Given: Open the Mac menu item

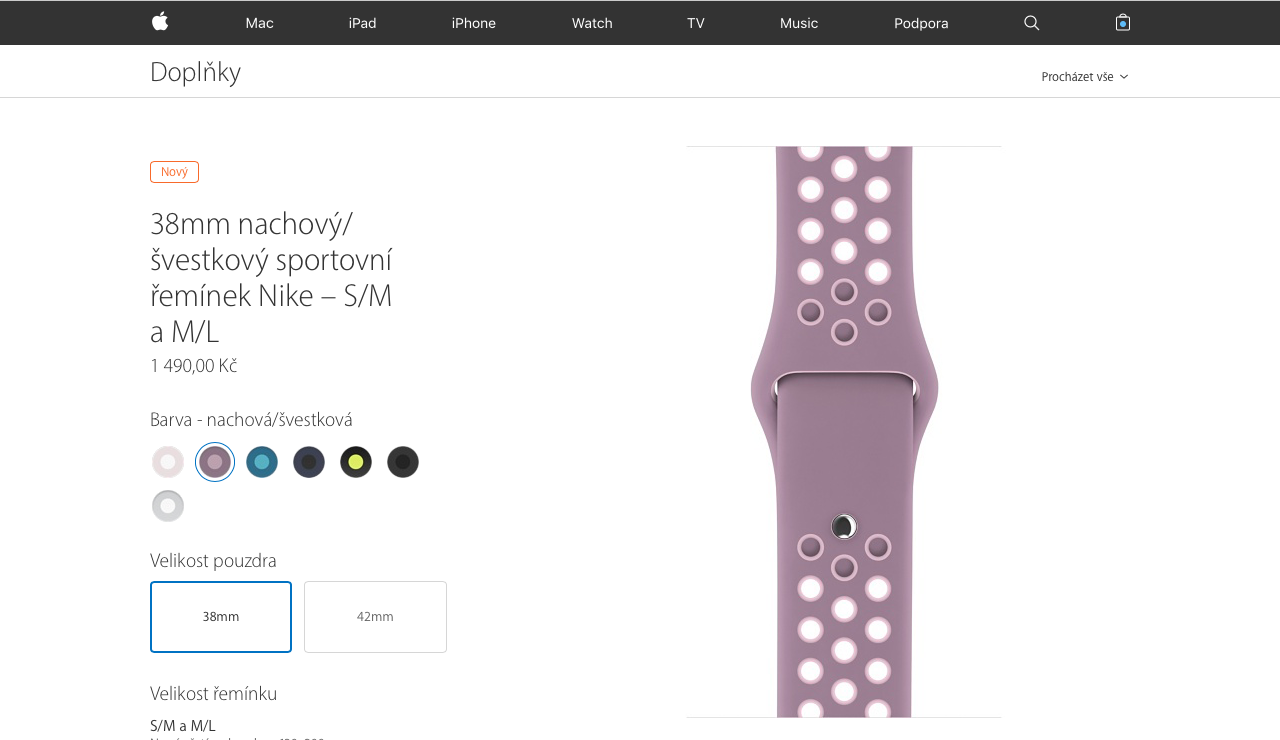Looking at the screenshot, I should tap(259, 23).
